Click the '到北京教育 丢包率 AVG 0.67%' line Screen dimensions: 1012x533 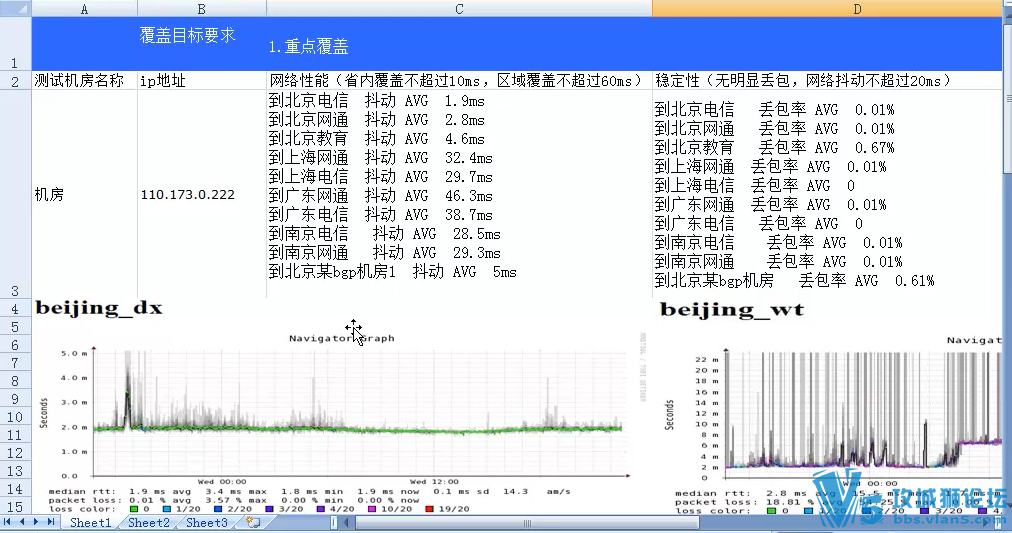point(774,148)
